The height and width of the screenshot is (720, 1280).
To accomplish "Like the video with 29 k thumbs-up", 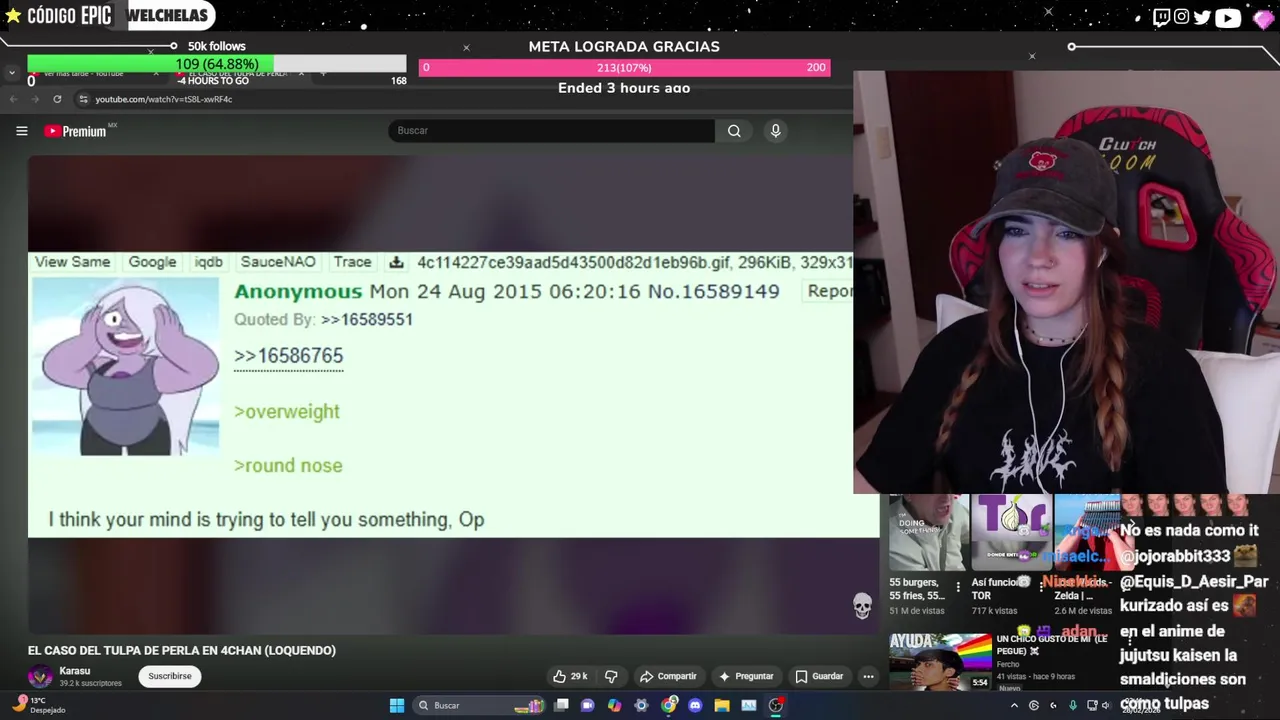I will [570, 676].
